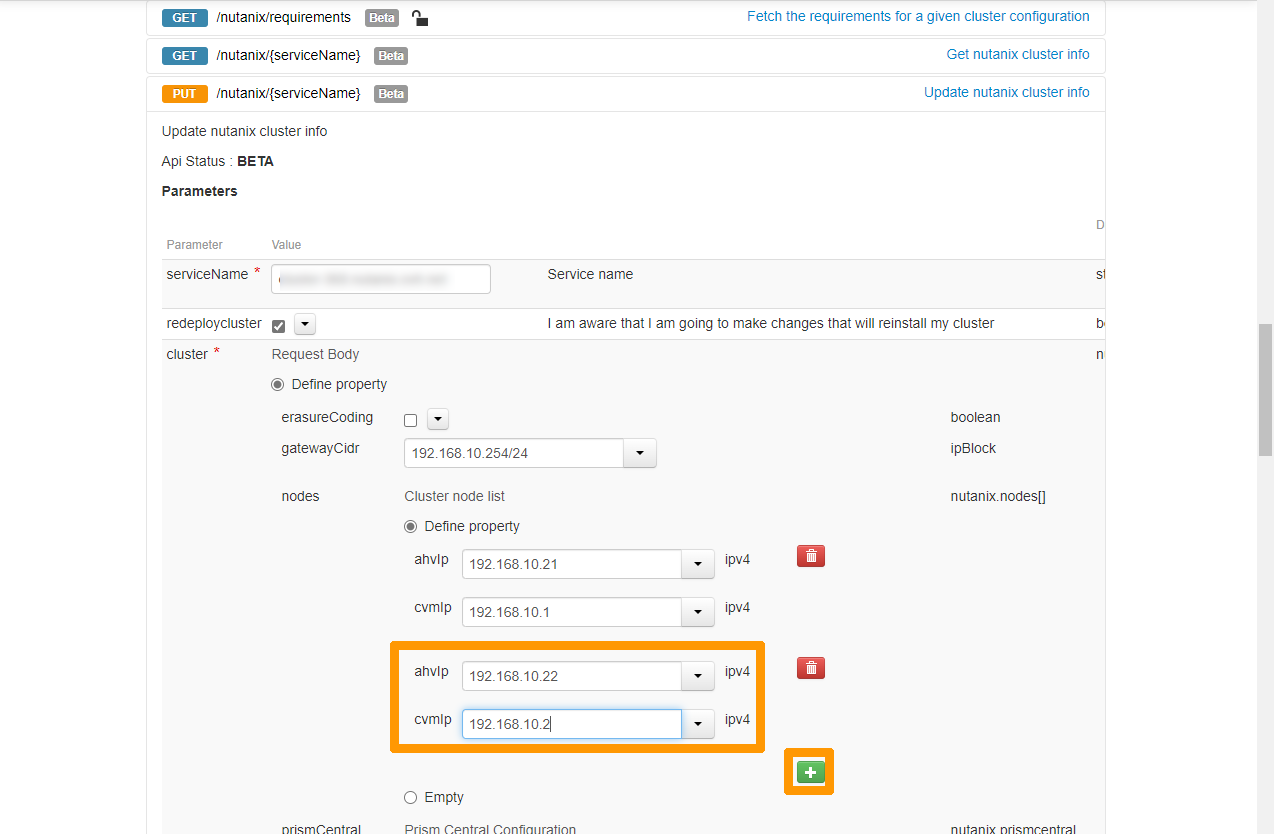Click the GET badge on /nutanix/{serviceName}

pyautogui.click(x=184, y=55)
